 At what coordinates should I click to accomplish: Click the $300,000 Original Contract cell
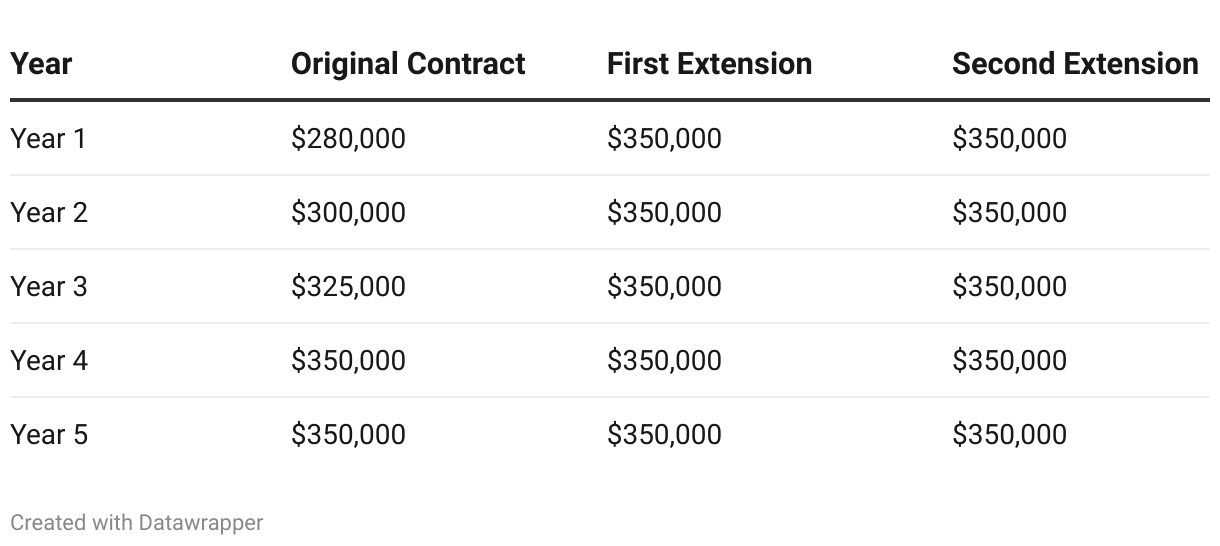(x=348, y=212)
